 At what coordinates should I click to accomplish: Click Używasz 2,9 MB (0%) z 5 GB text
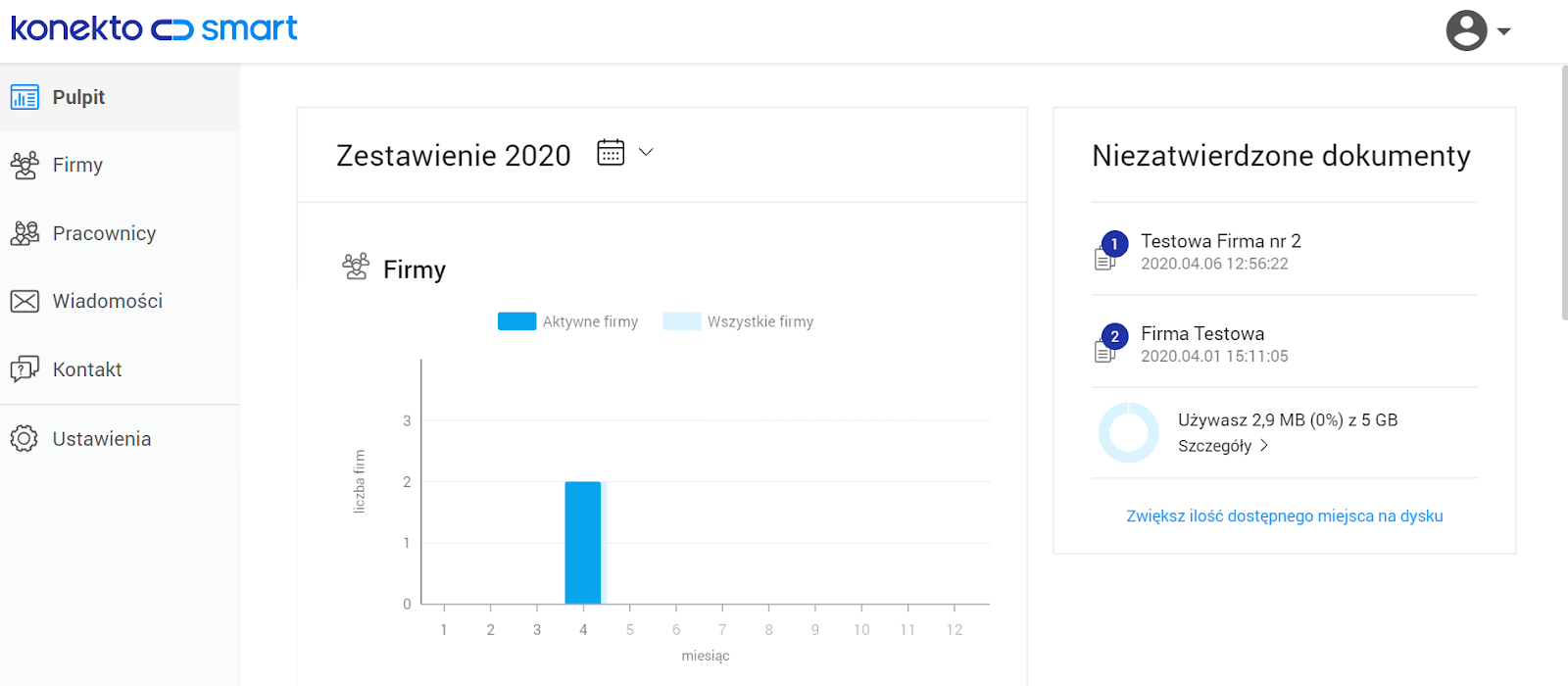1288,419
